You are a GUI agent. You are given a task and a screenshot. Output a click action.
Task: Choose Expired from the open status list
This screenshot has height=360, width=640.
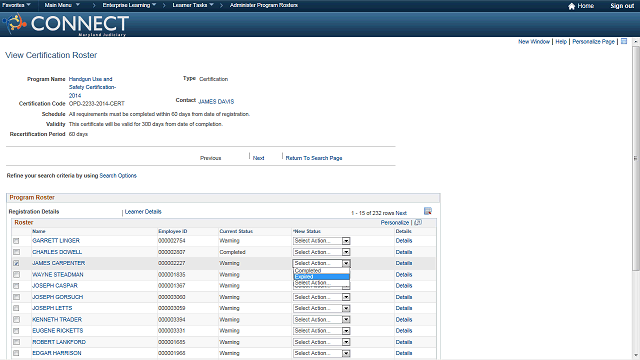[x=321, y=277]
